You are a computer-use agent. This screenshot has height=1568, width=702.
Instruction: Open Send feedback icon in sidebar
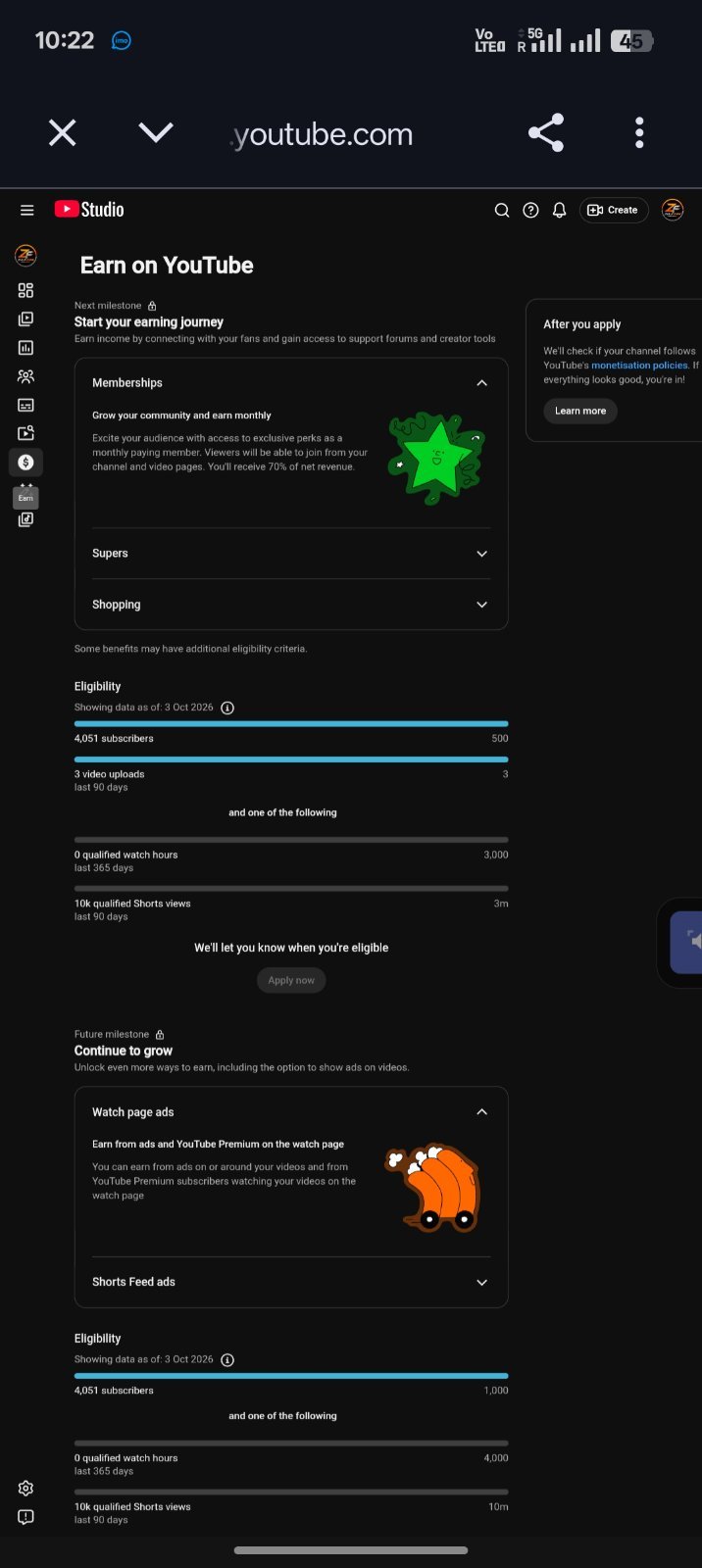point(25,1516)
